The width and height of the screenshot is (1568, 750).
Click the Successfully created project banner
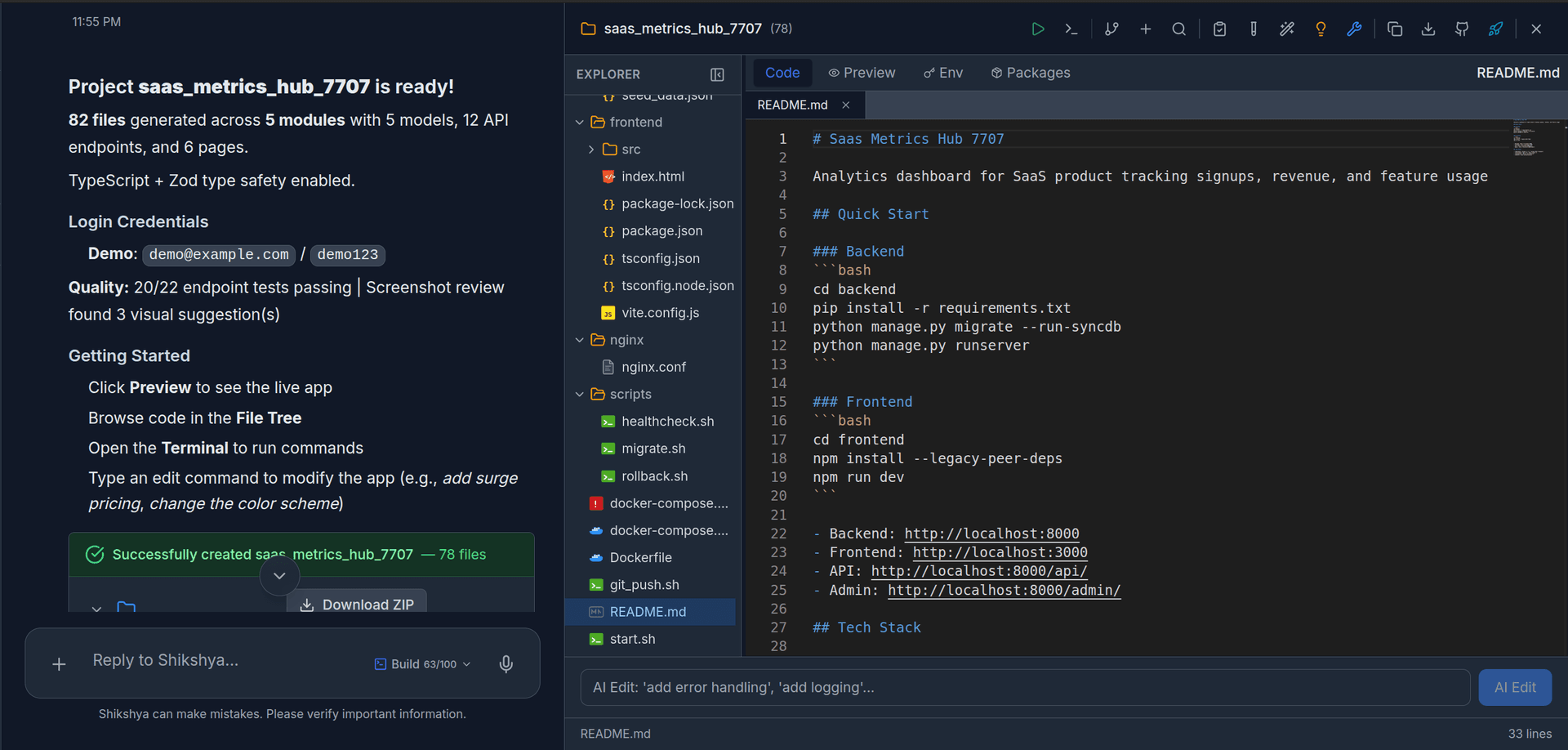(x=301, y=555)
